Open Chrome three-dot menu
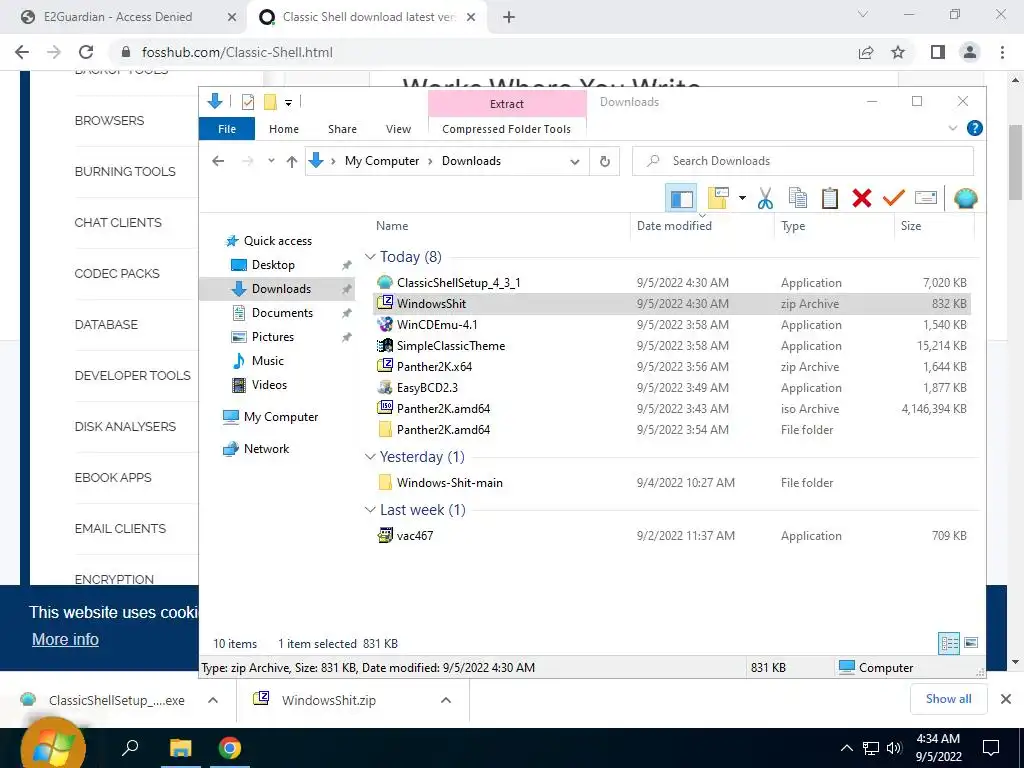 coord(1002,52)
